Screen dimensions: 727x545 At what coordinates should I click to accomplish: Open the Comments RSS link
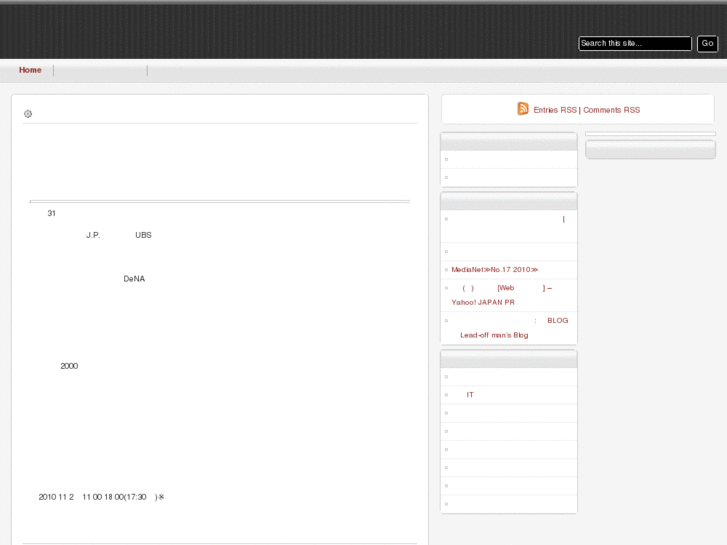point(612,110)
